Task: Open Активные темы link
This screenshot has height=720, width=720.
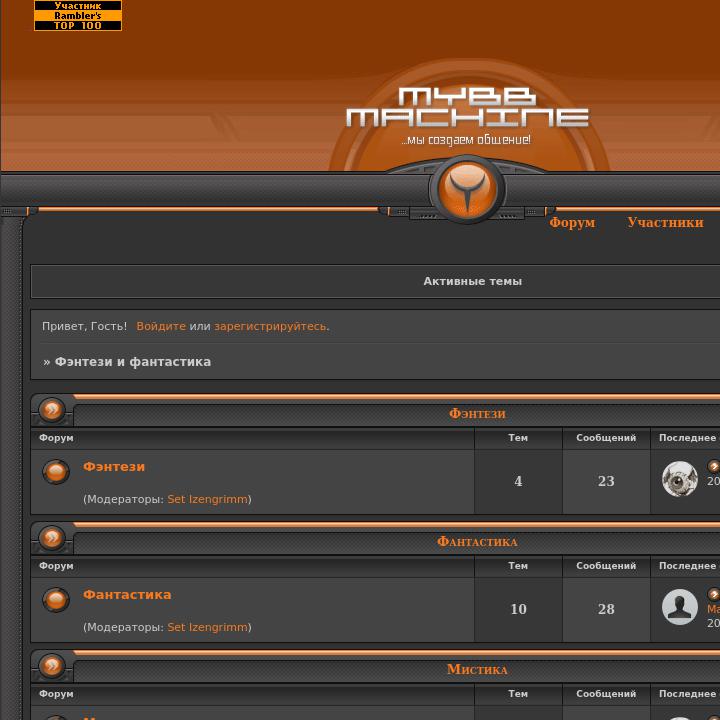Action: (472, 281)
